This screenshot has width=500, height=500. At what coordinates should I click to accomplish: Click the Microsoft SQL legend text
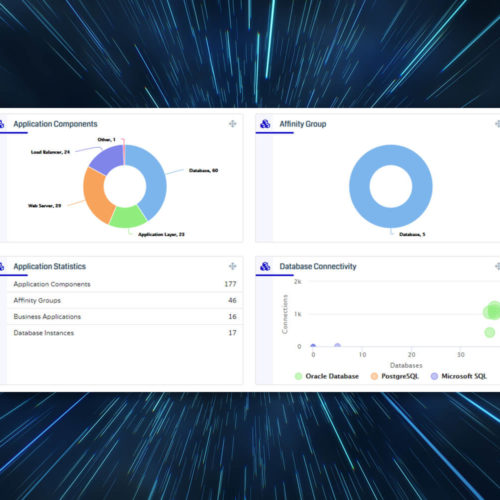[464, 376]
